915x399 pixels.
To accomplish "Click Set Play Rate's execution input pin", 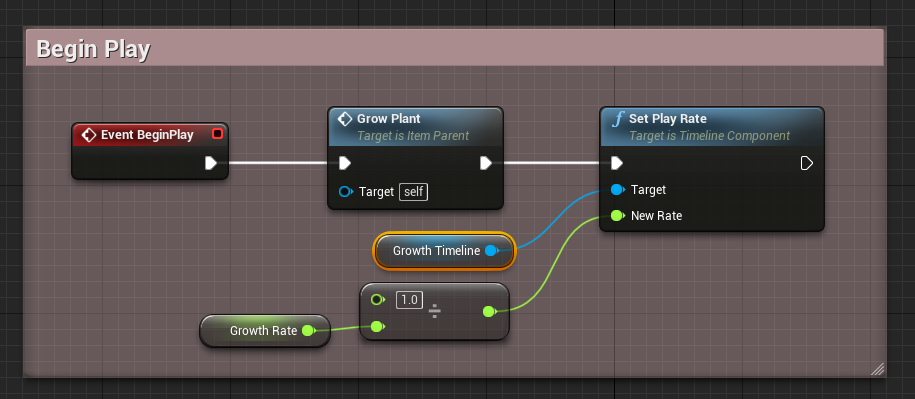I will tap(617, 163).
